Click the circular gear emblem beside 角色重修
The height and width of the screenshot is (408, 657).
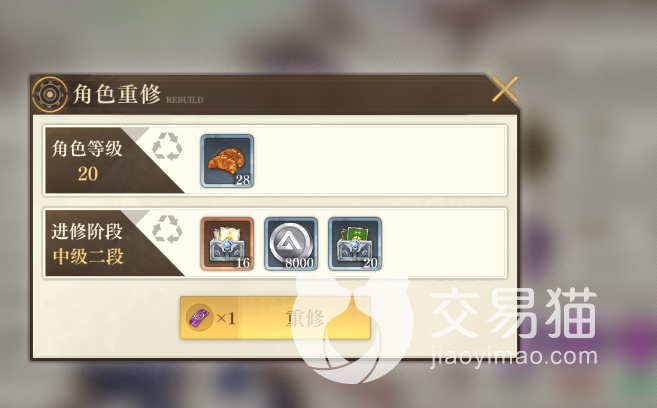[x=49, y=94]
